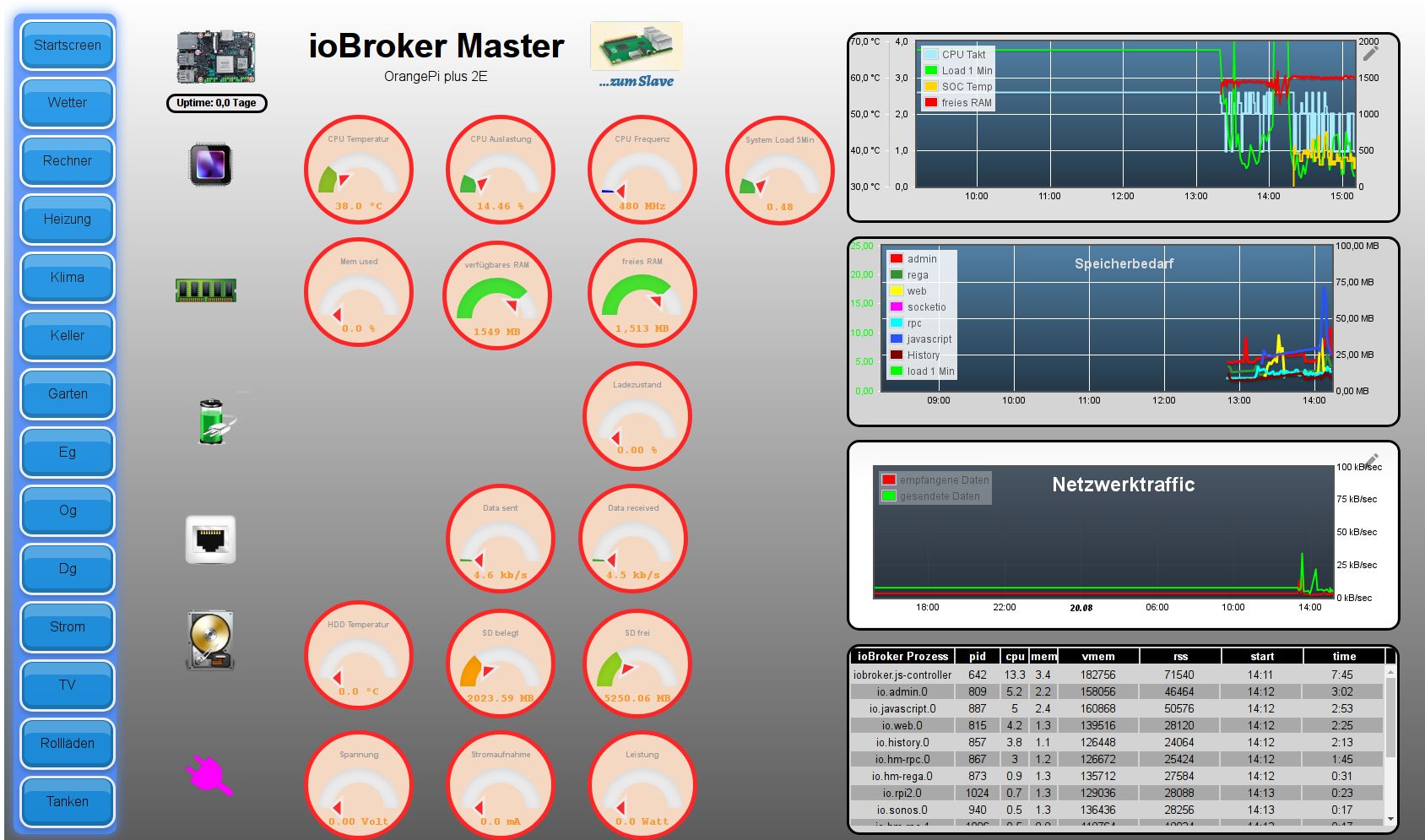Sort process table by cpu column
1425x840 pixels.
point(1015,656)
